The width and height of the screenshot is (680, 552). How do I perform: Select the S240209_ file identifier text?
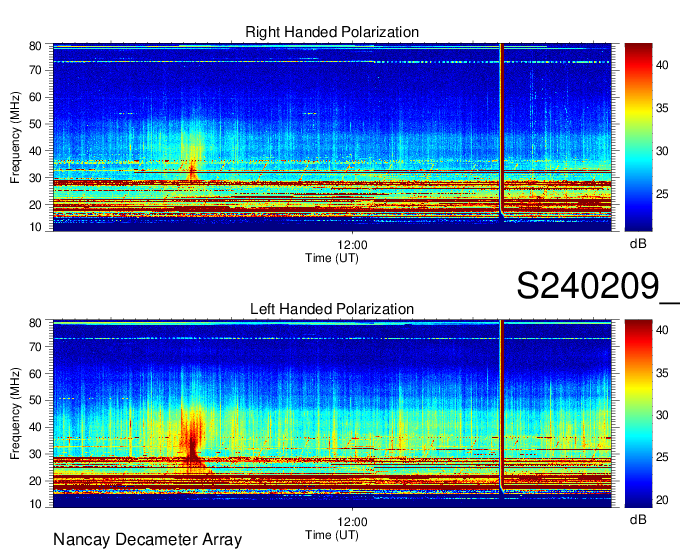(598, 286)
